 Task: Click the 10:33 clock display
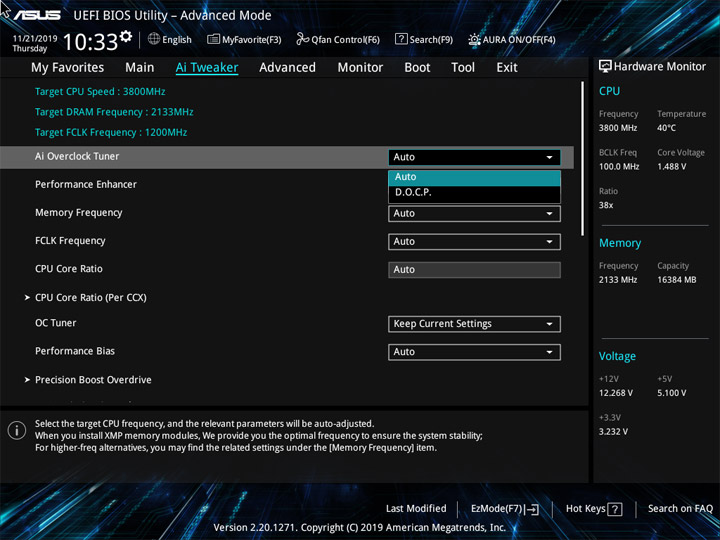[x=90, y=42]
